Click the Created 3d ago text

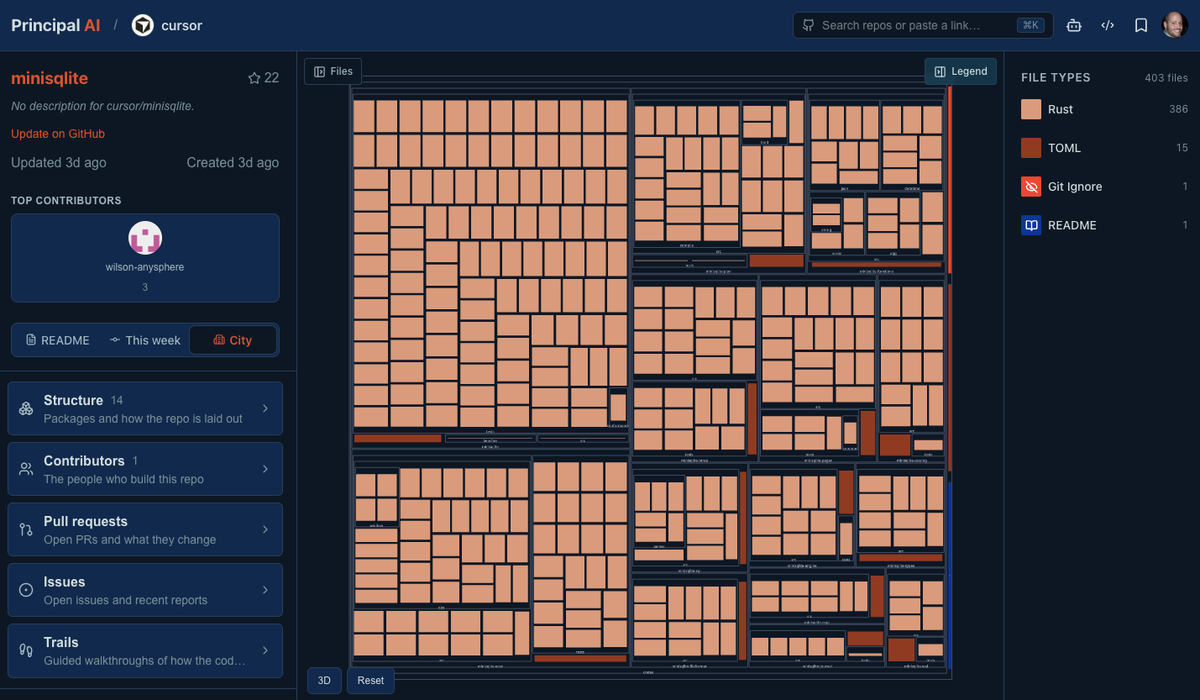(233, 163)
